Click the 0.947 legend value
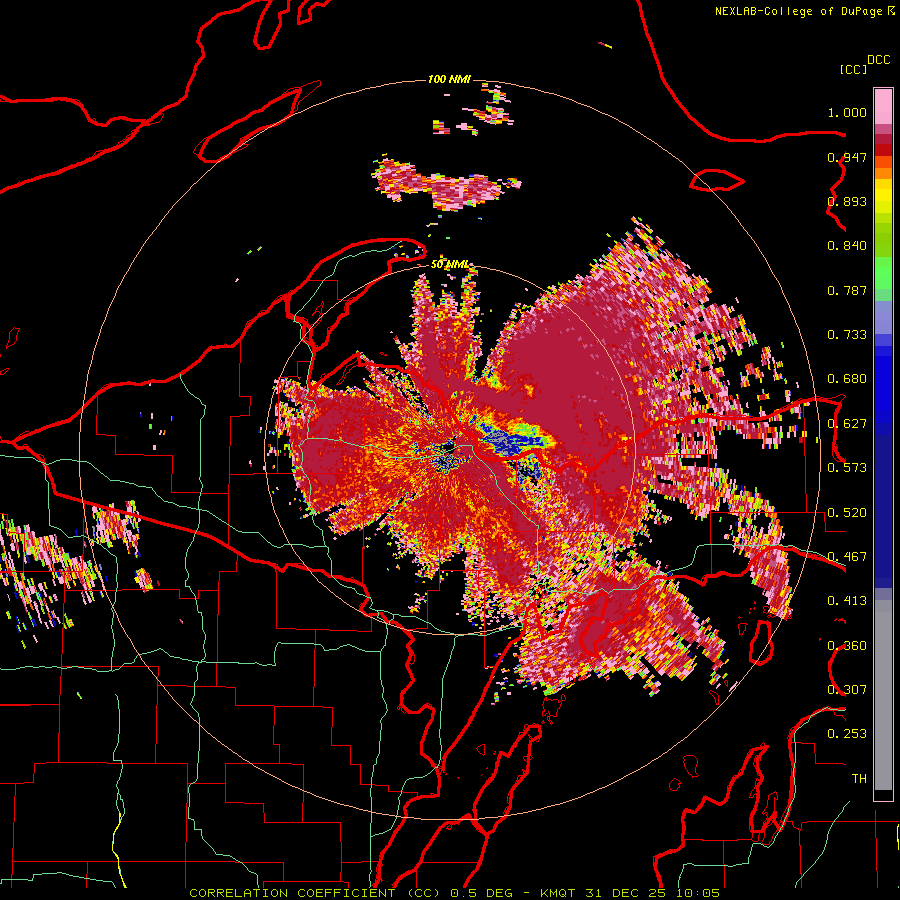 (x=847, y=157)
